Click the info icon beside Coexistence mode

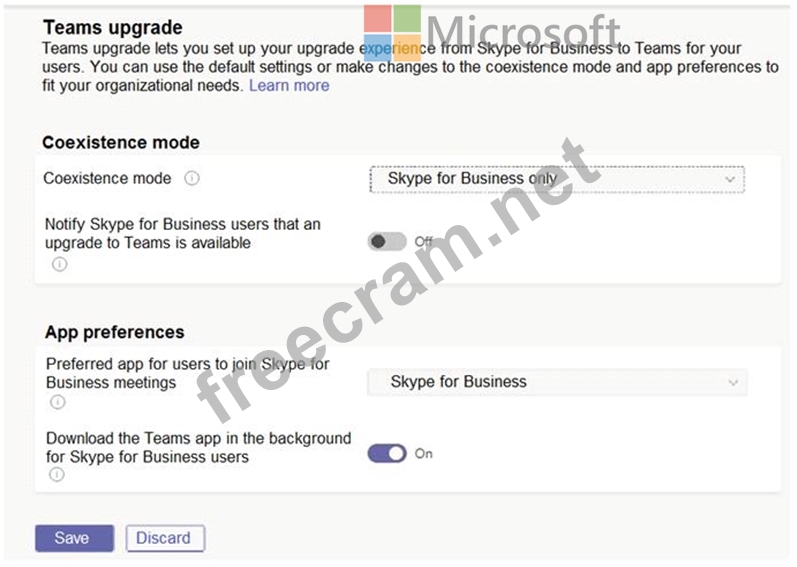coord(192,178)
